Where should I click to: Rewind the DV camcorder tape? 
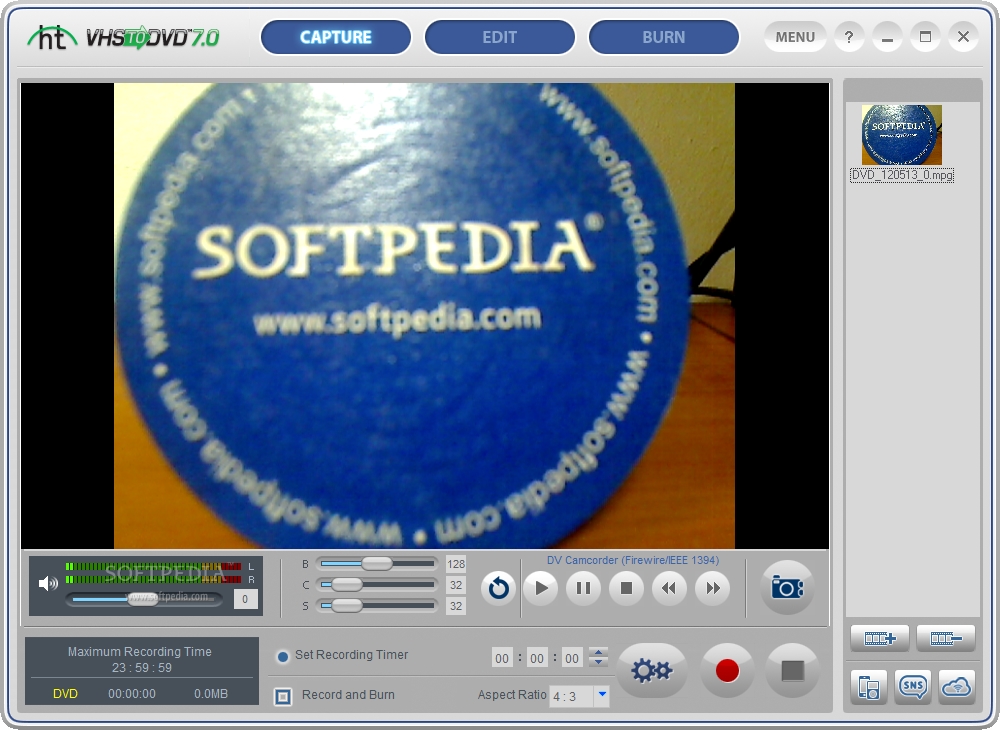(x=669, y=588)
